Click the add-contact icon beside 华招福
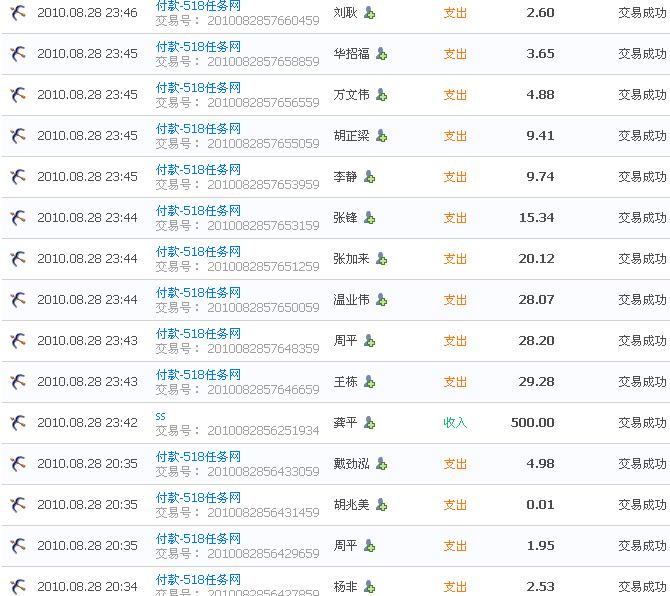The width and height of the screenshot is (670, 596). [x=381, y=54]
